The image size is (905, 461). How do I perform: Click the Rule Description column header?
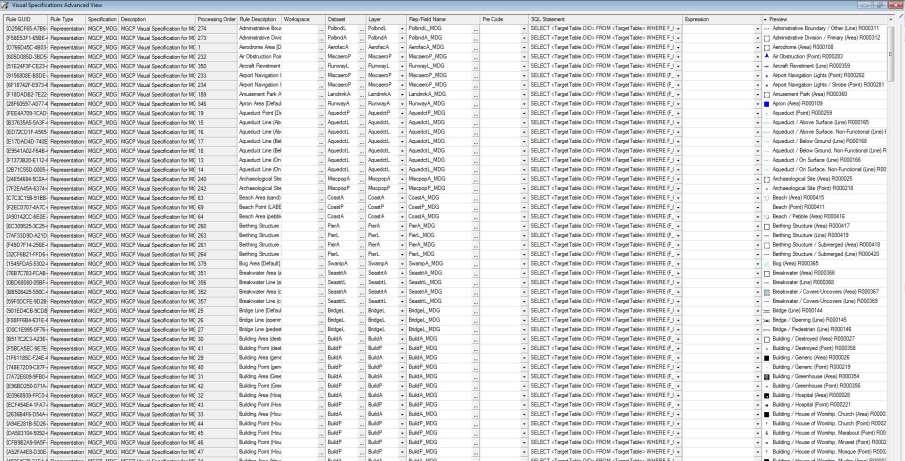[x=259, y=20]
